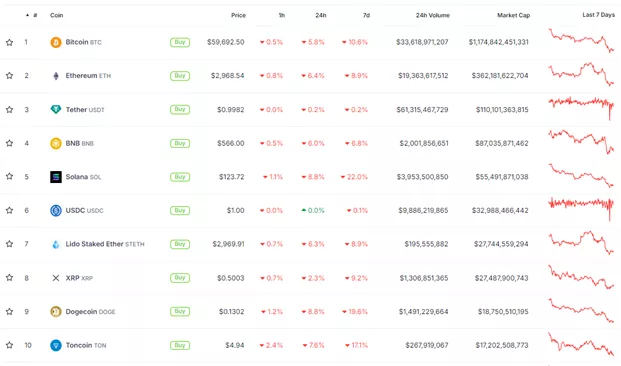The height and width of the screenshot is (366, 621).
Task: Toggle favorite star for Solana row
Action: point(10,176)
